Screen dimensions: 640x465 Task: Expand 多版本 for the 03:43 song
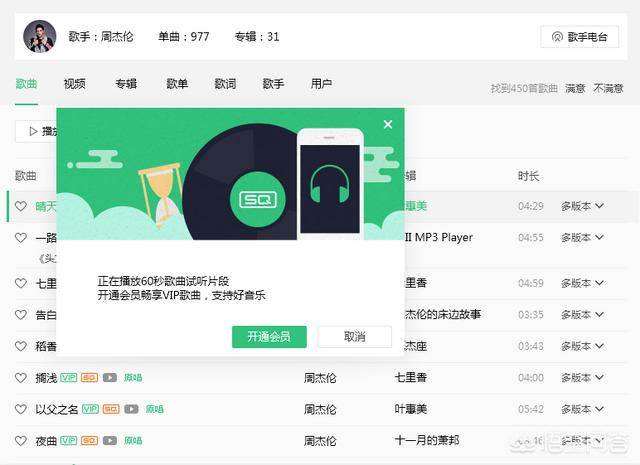pyautogui.click(x=582, y=346)
